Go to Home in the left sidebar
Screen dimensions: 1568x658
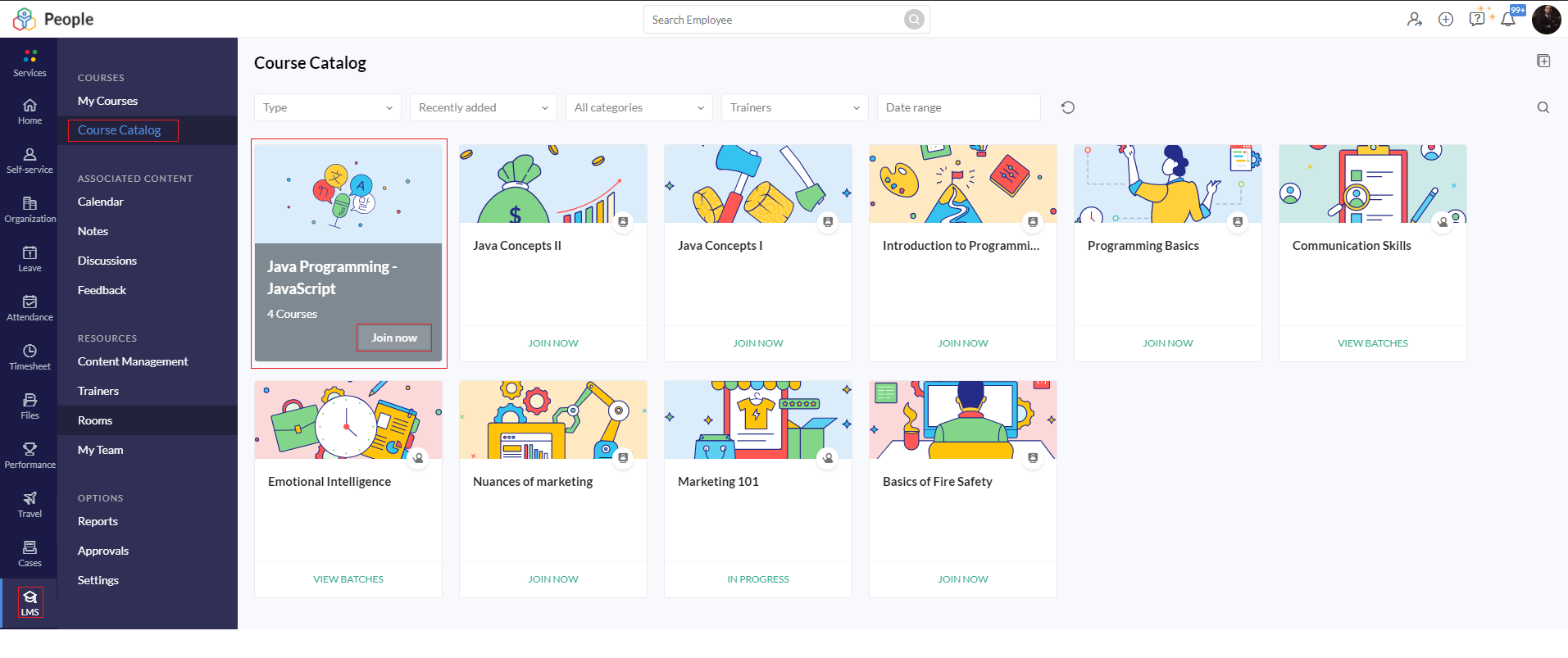click(x=30, y=111)
